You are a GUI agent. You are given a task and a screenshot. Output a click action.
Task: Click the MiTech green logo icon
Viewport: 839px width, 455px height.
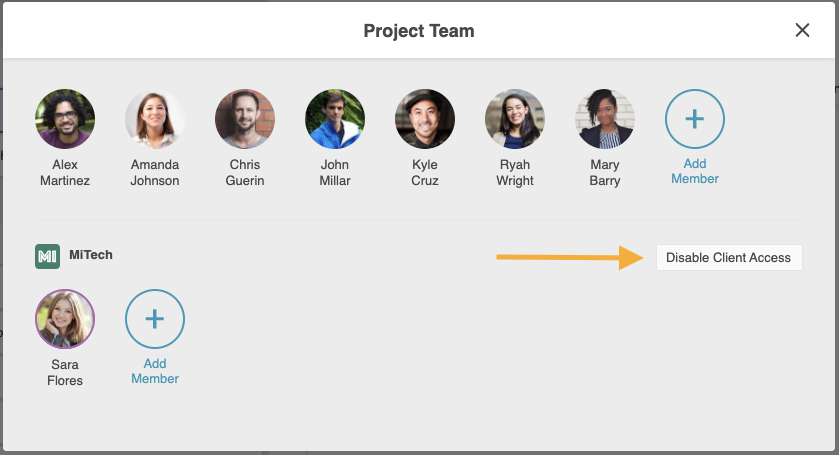click(x=47, y=256)
